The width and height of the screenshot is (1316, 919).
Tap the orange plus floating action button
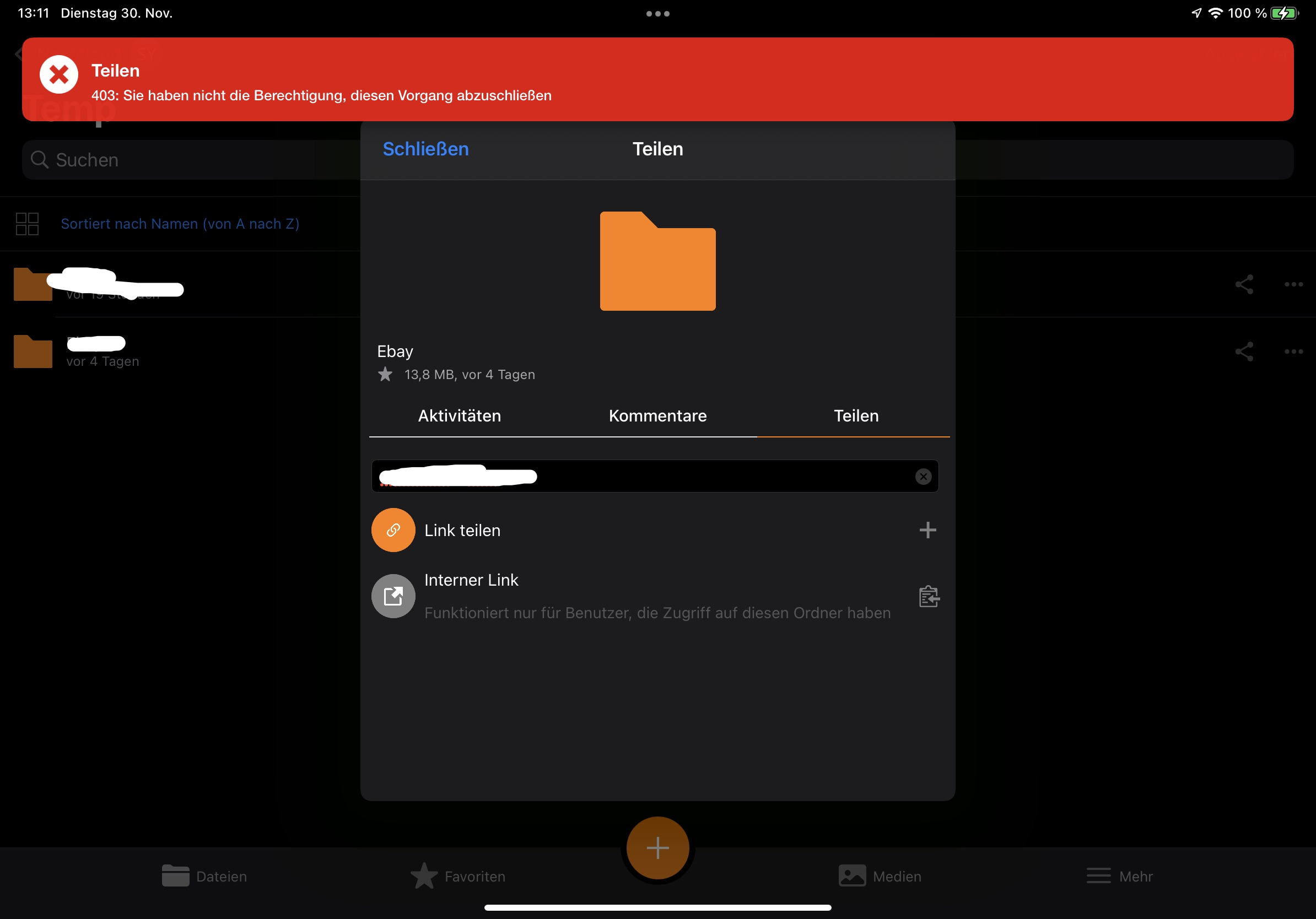point(657,848)
